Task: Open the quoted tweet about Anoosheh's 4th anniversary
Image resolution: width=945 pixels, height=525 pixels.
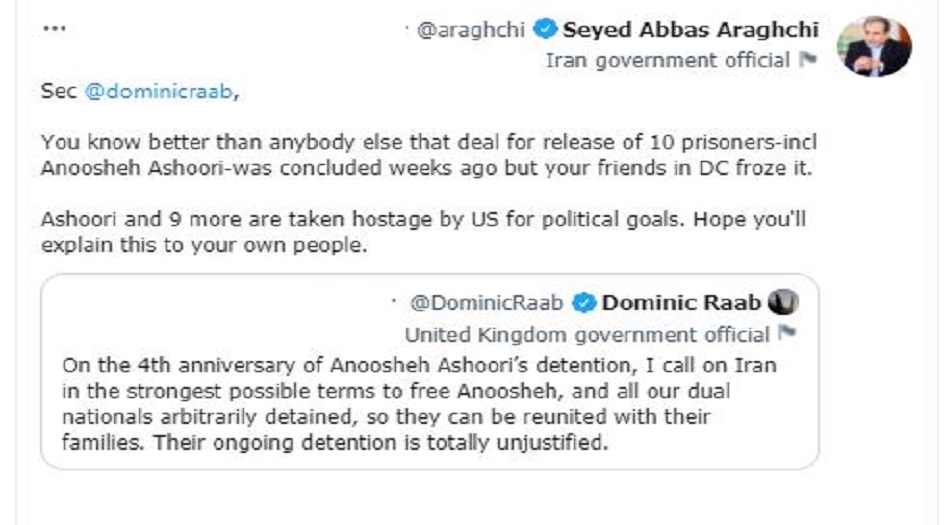Action: (430, 400)
